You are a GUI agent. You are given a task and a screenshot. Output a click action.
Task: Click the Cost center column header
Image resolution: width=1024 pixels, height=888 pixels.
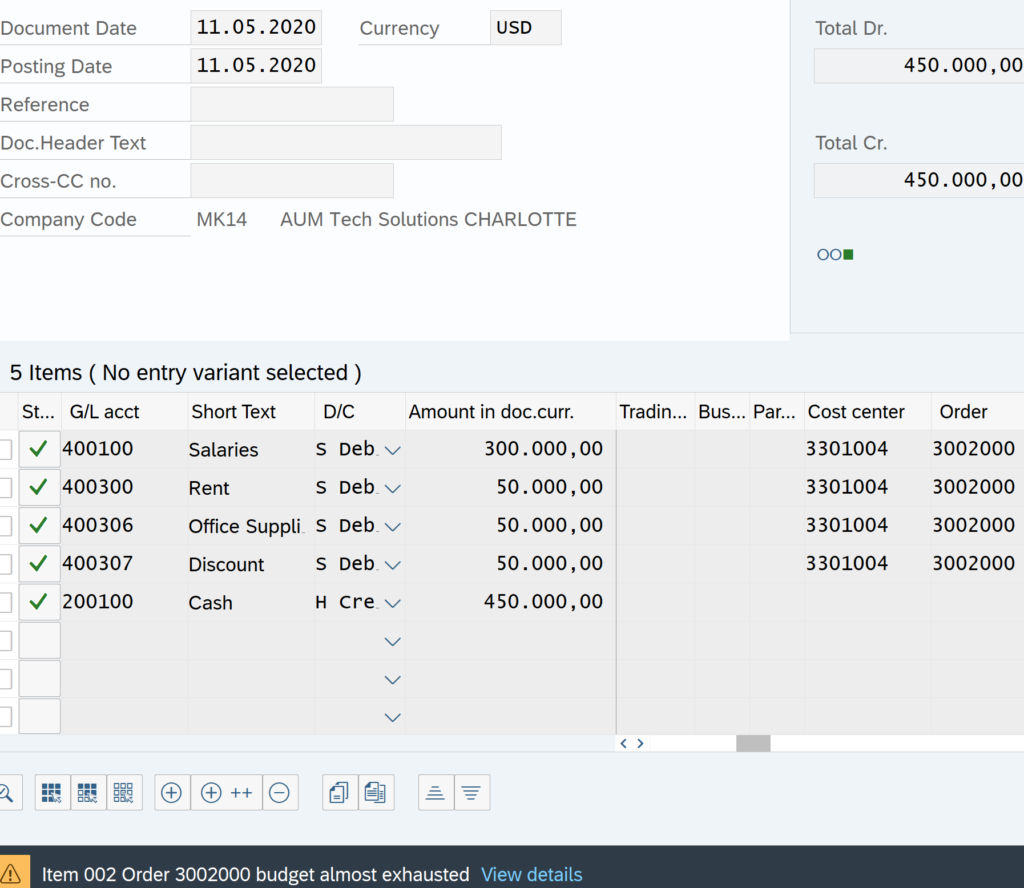[x=868, y=411]
